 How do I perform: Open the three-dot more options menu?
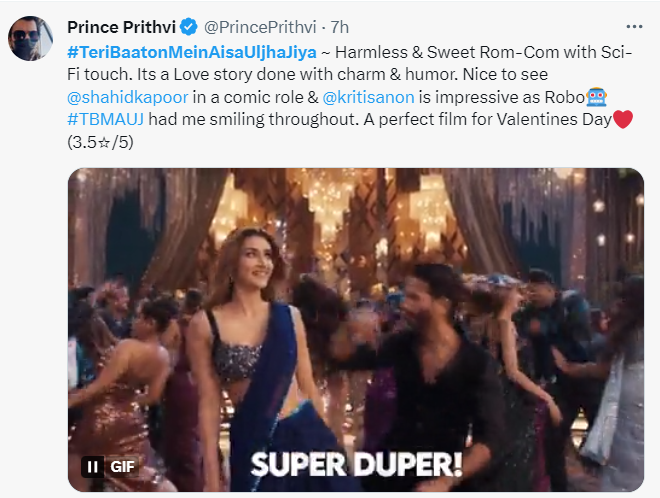click(x=634, y=25)
